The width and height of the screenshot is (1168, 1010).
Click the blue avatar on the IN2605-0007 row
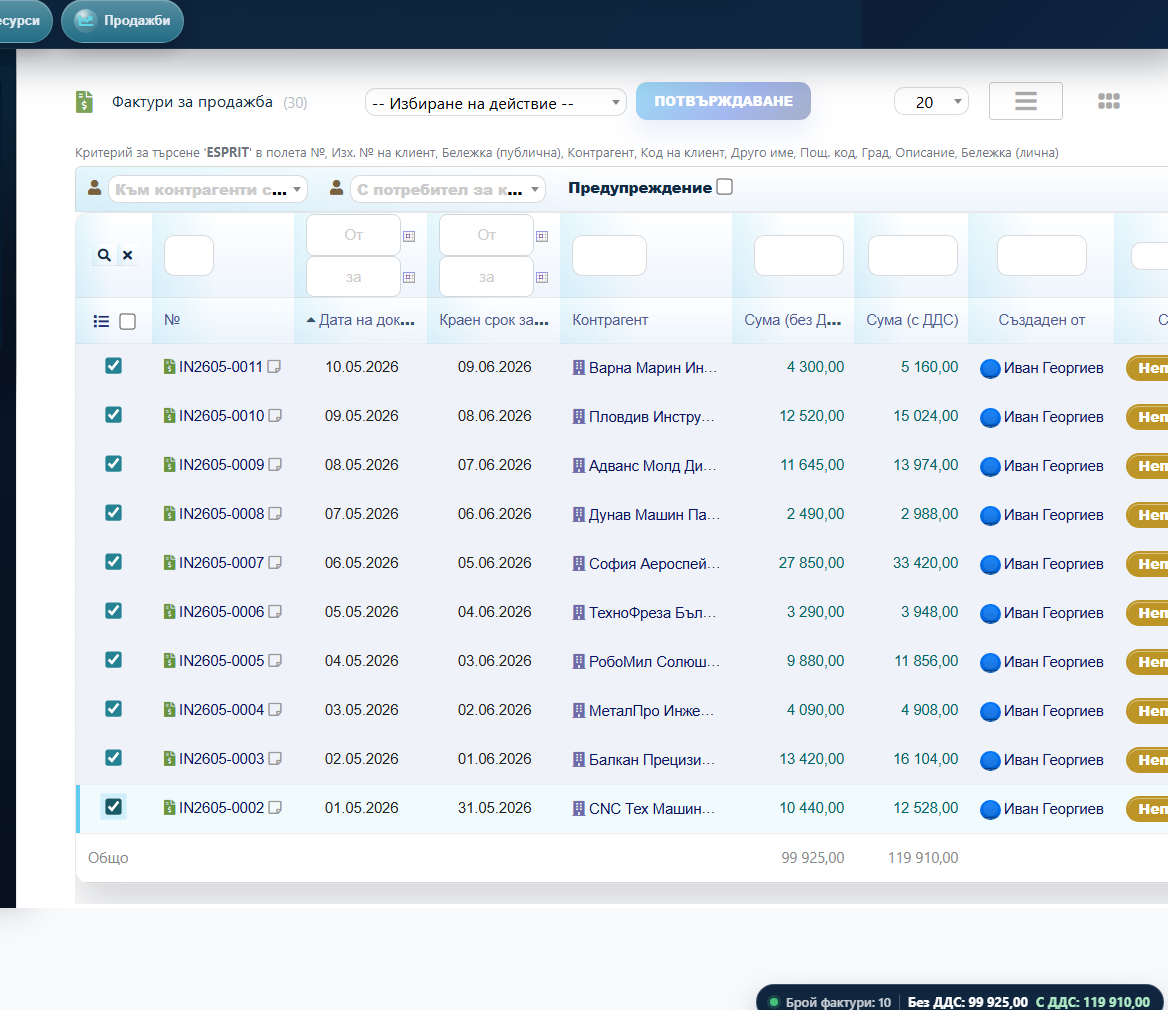coord(990,565)
